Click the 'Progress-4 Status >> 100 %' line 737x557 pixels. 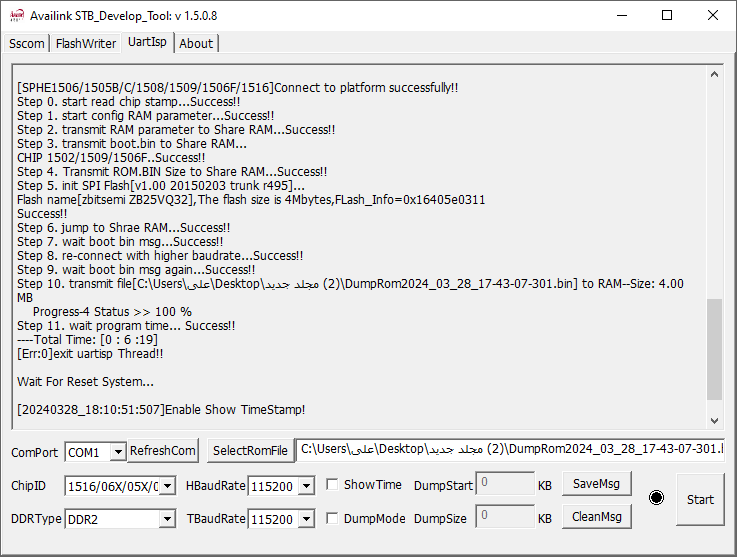[112, 312]
